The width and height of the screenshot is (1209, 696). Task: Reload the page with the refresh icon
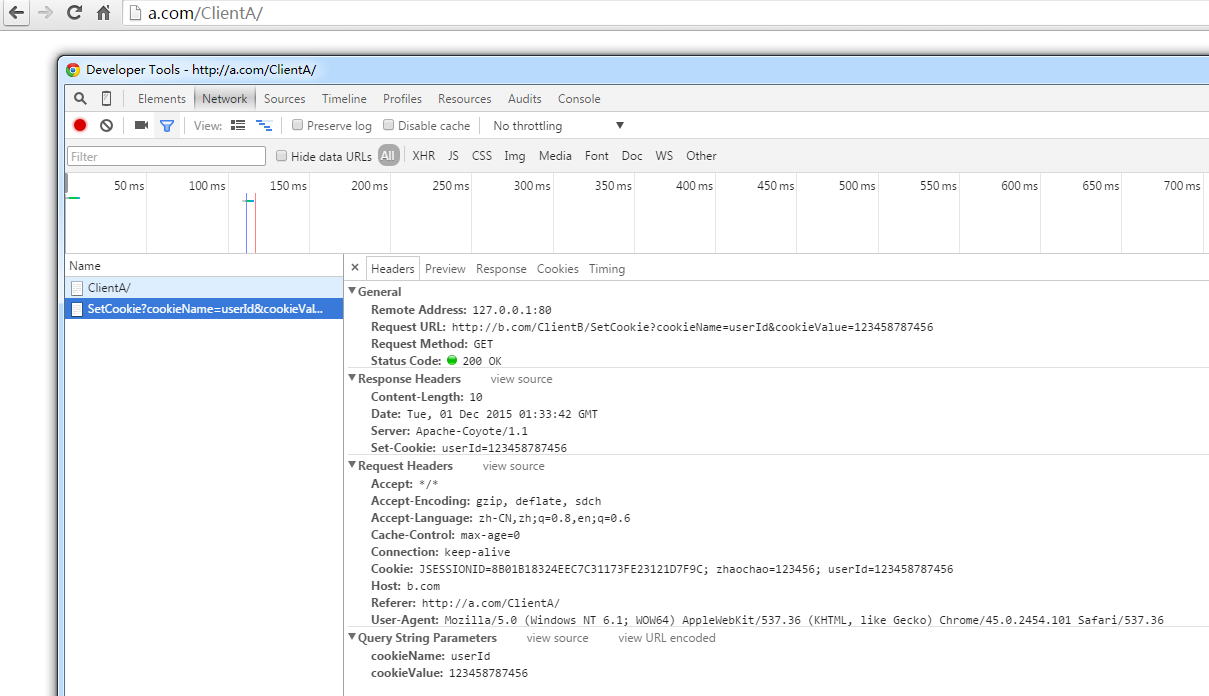tap(74, 13)
